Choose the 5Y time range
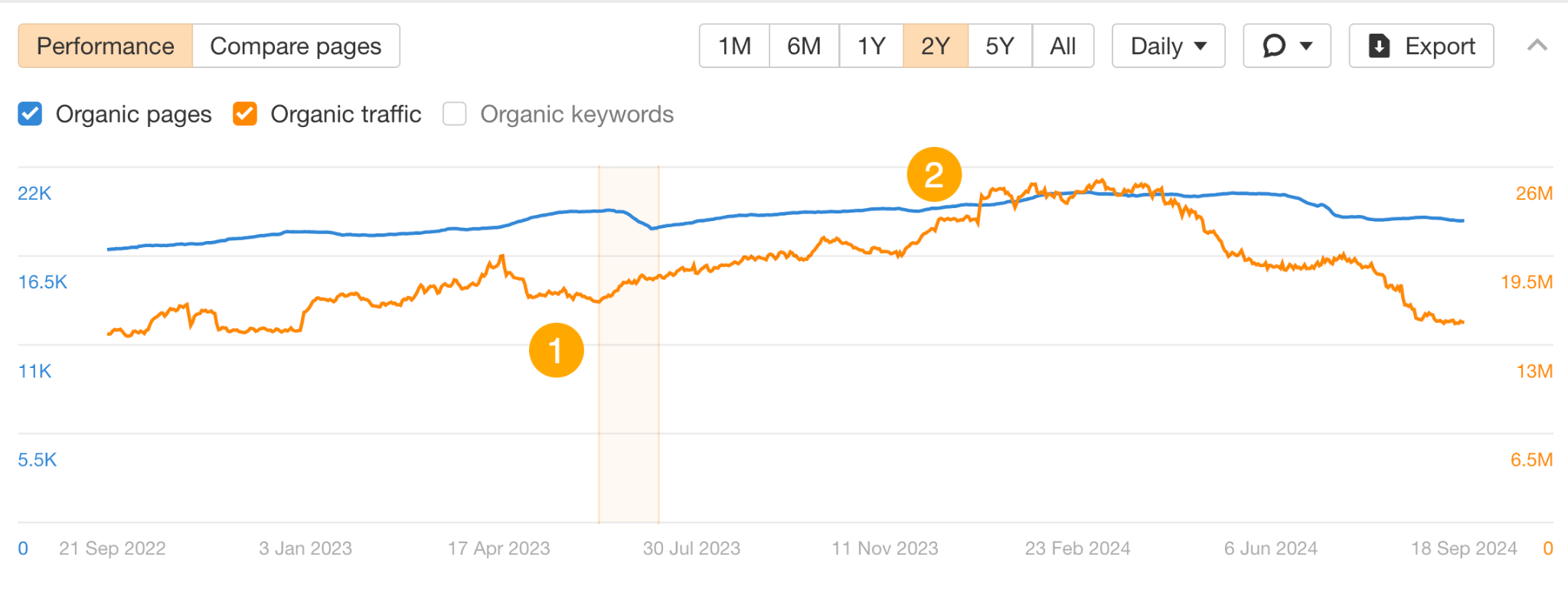 pos(1000,46)
